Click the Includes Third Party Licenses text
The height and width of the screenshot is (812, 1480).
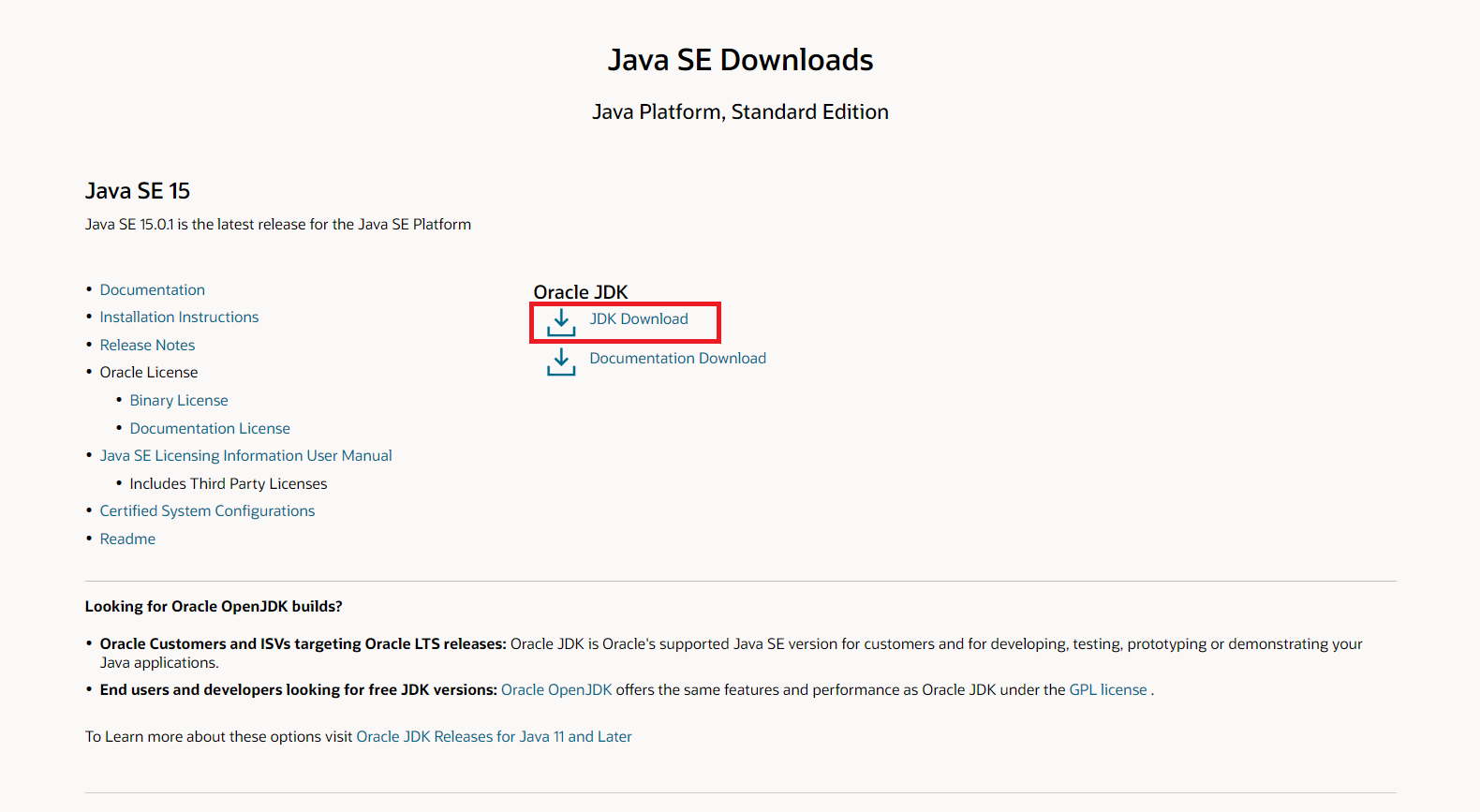(x=229, y=483)
